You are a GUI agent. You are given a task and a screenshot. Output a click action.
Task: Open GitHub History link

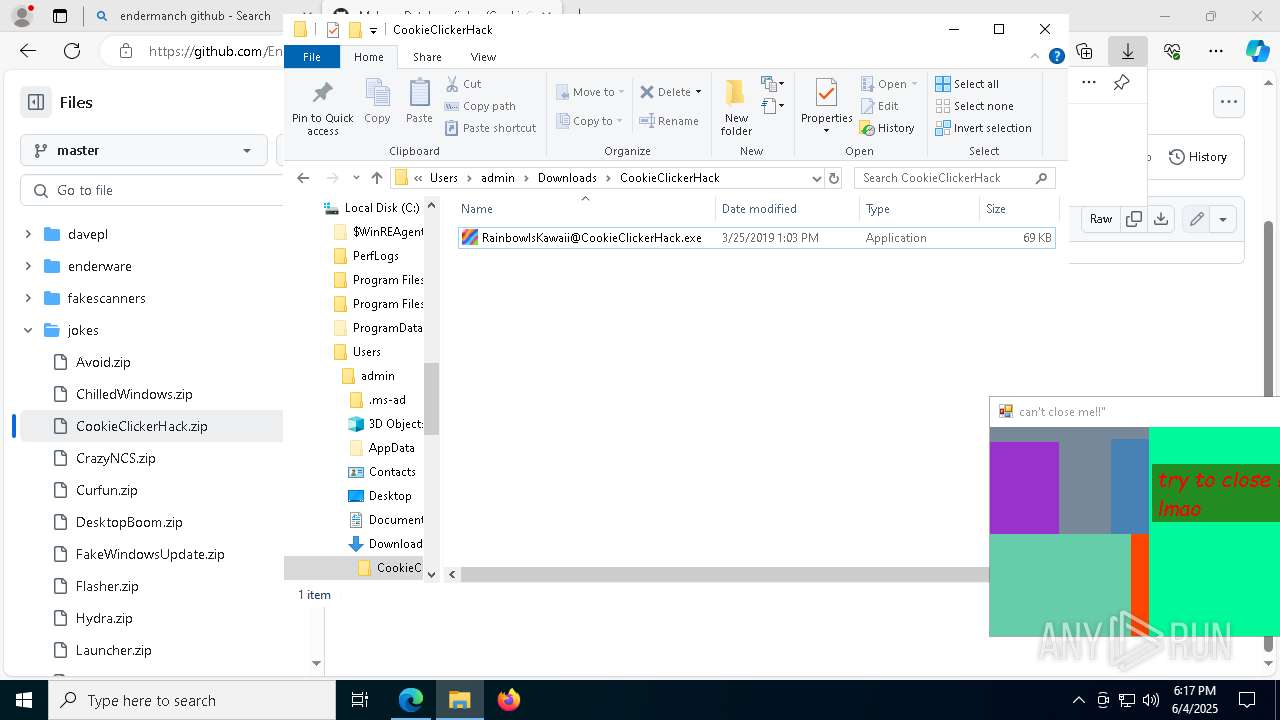coord(1197,157)
